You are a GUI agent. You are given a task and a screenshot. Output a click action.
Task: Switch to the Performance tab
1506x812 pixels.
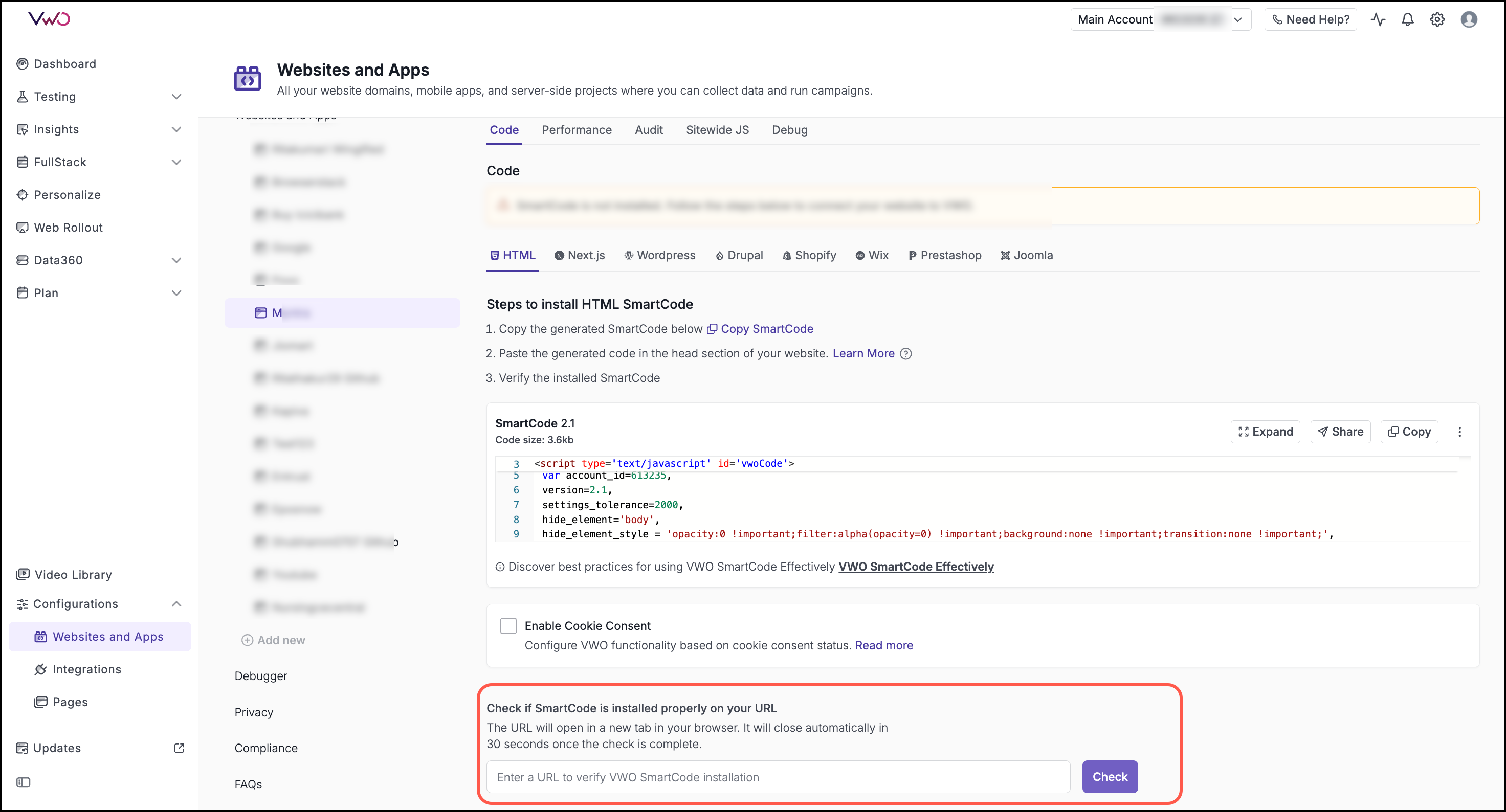[x=577, y=130]
